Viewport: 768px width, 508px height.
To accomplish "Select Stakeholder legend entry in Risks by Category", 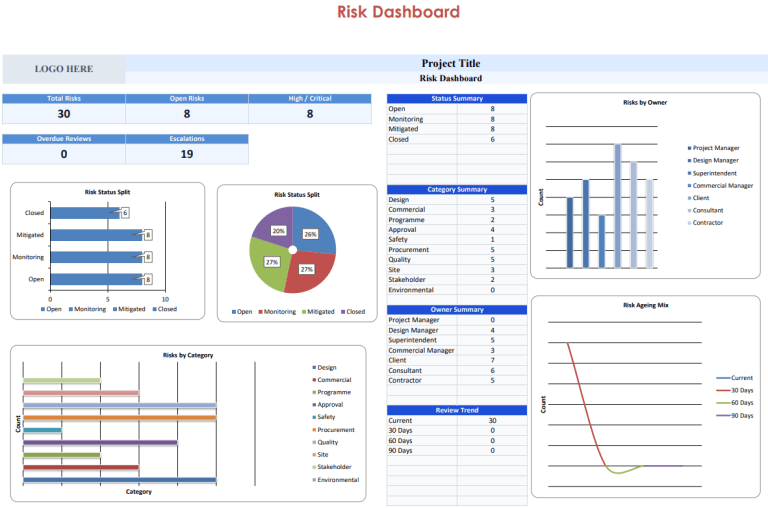I will pyautogui.click(x=332, y=467).
